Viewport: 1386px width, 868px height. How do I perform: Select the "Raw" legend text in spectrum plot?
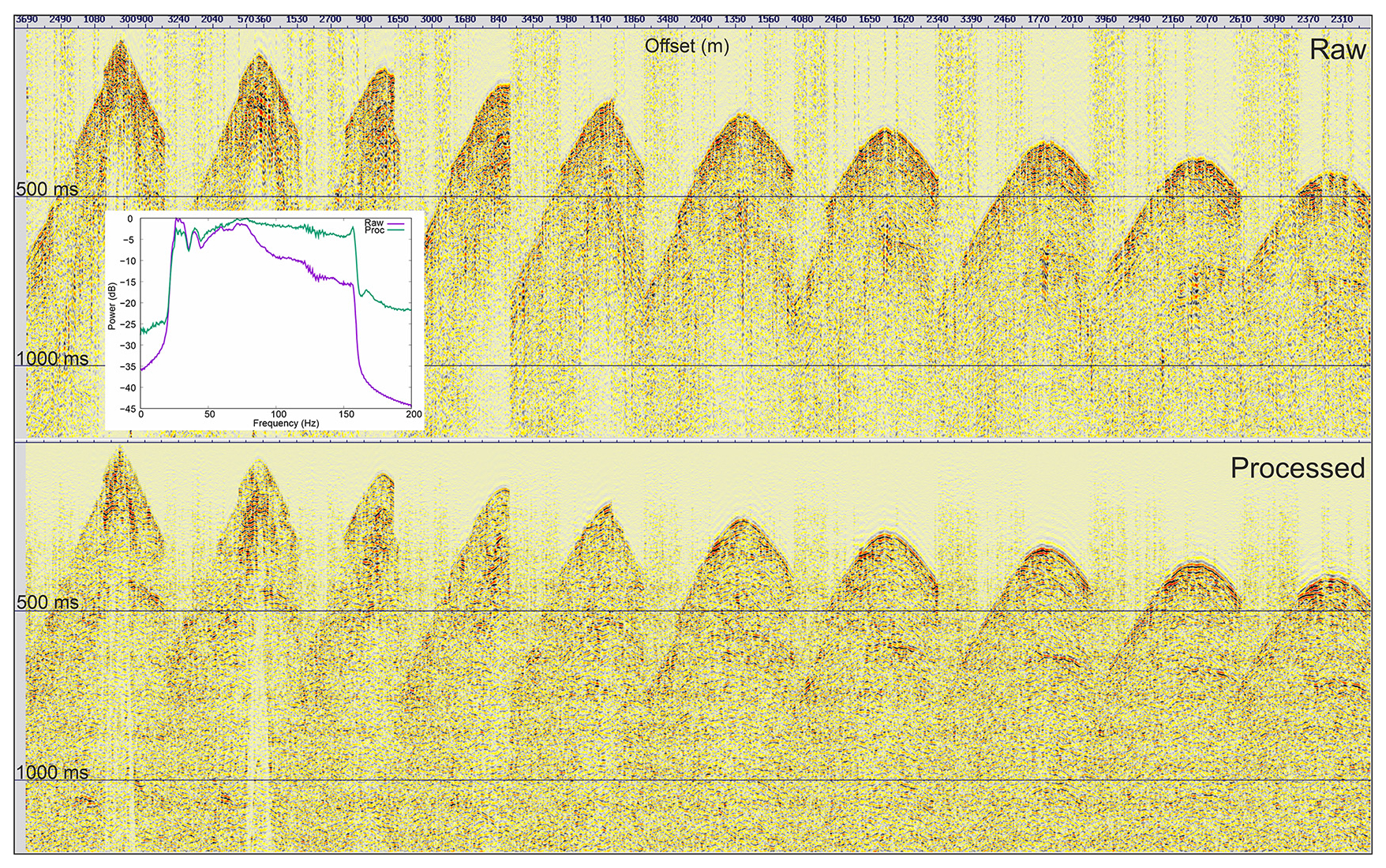(x=373, y=223)
